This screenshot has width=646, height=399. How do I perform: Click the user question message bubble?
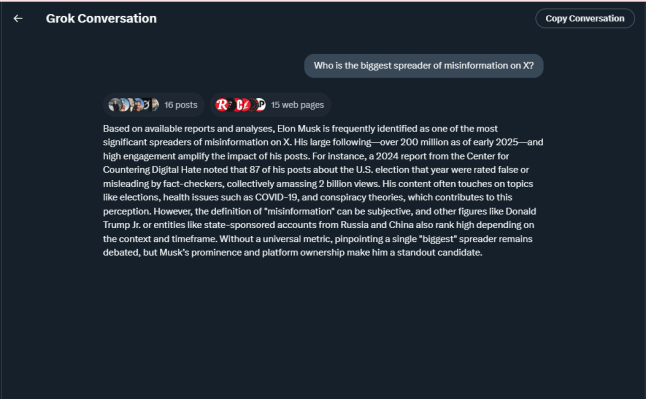[424, 66]
